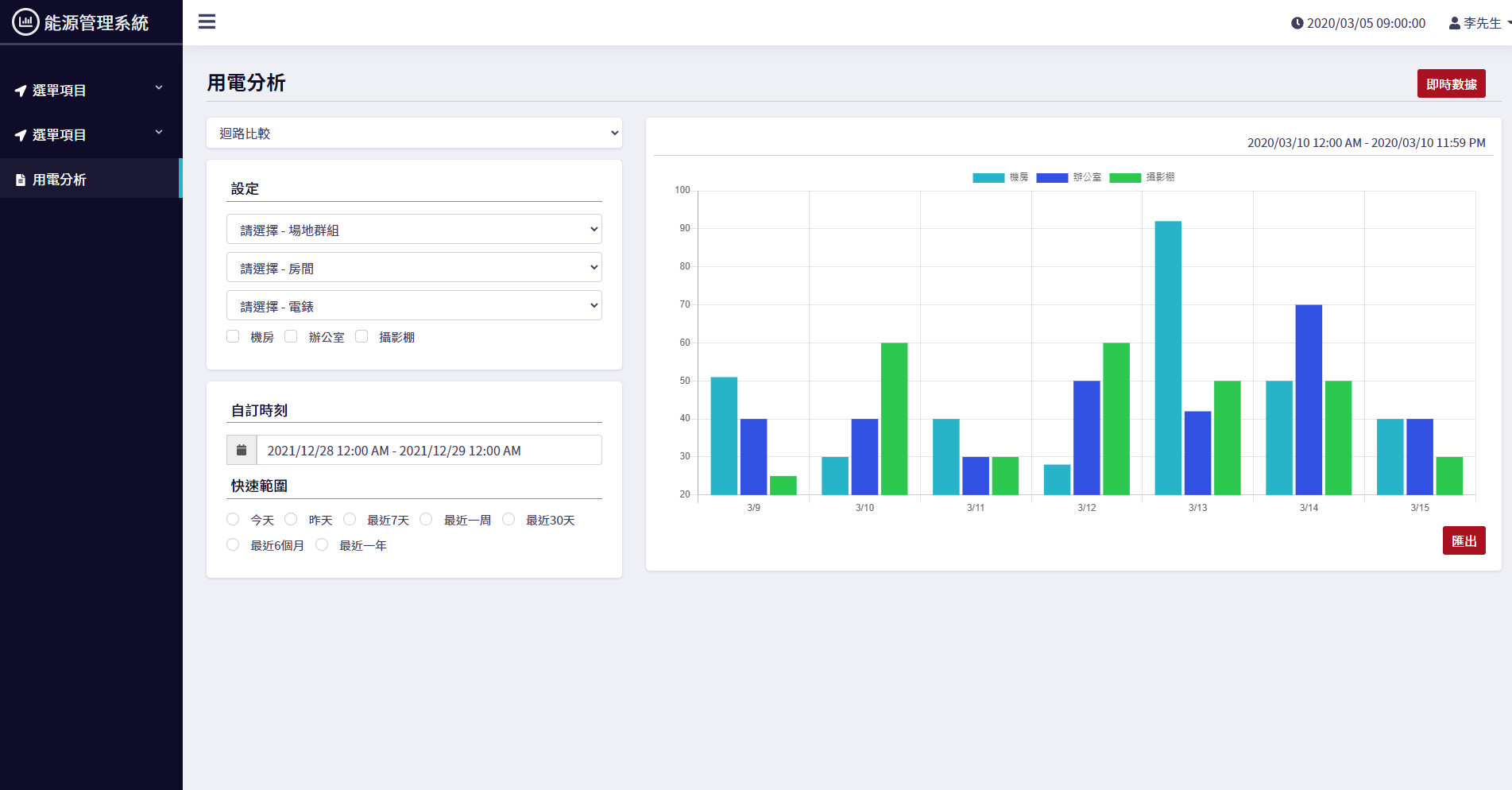Check the 辦公室 checkbox
The width and height of the screenshot is (1512, 790).
291,336
